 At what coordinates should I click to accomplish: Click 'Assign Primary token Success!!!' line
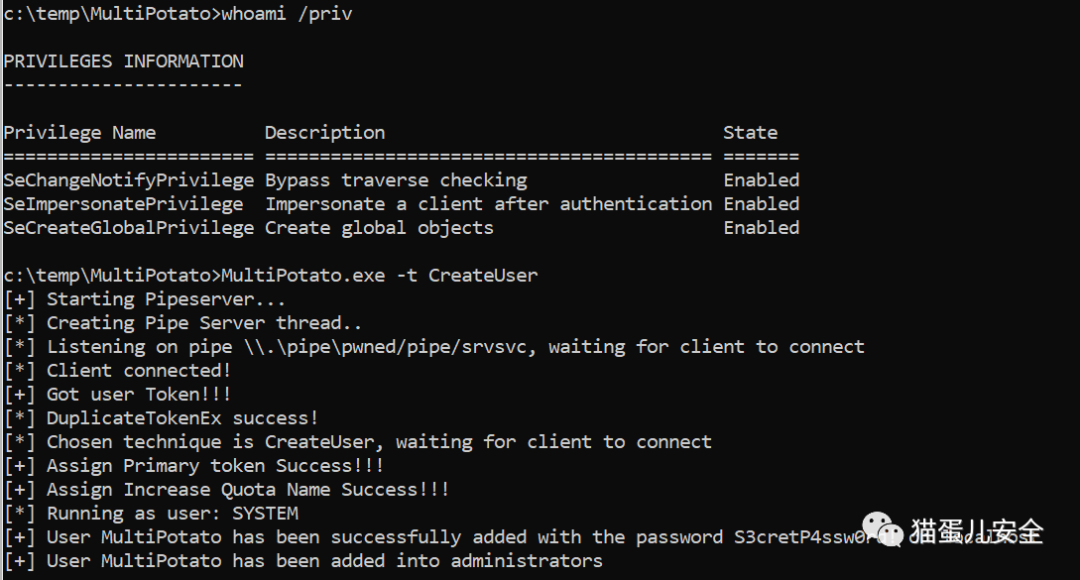(194, 466)
